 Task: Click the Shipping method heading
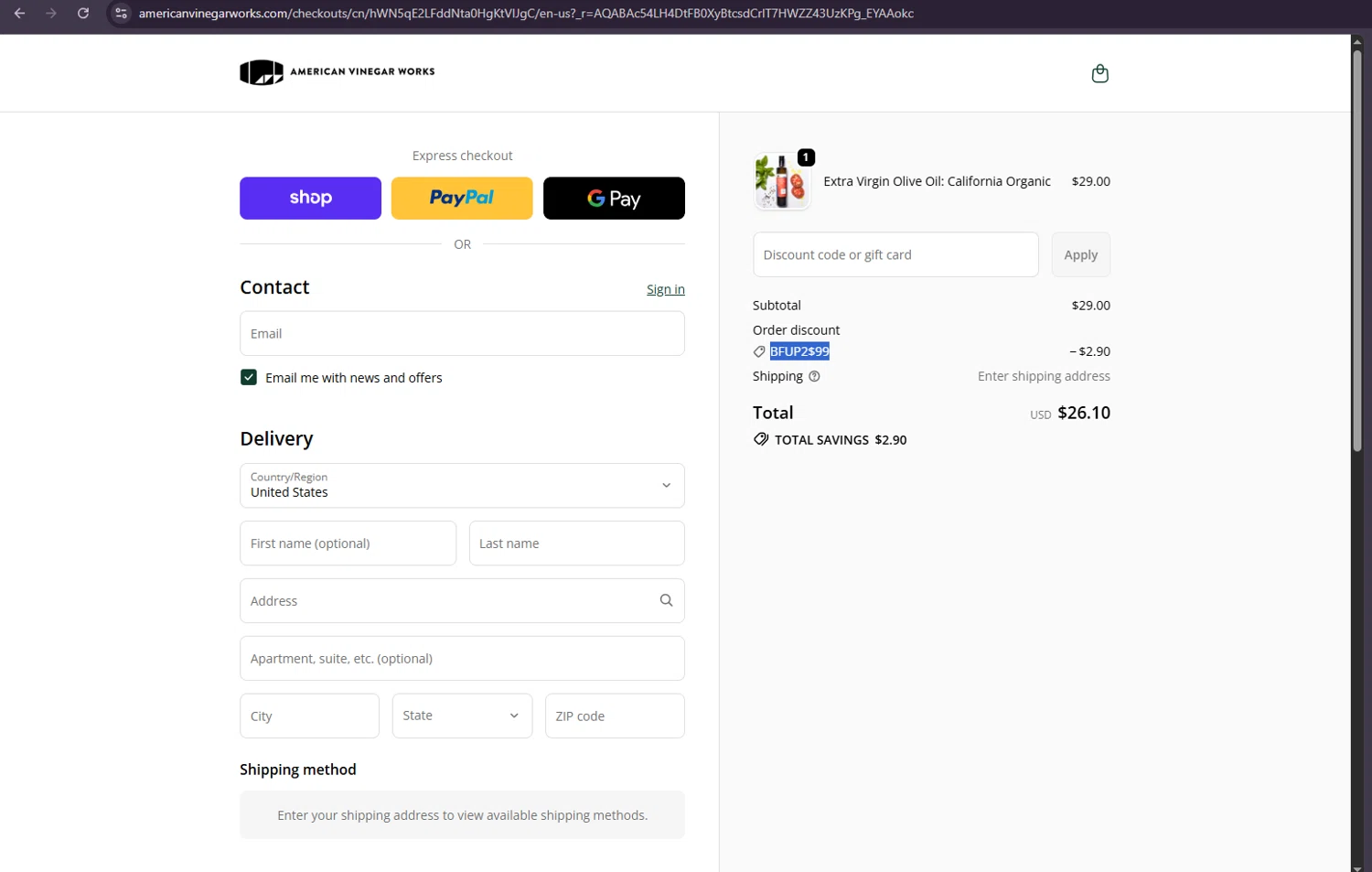[x=298, y=770]
